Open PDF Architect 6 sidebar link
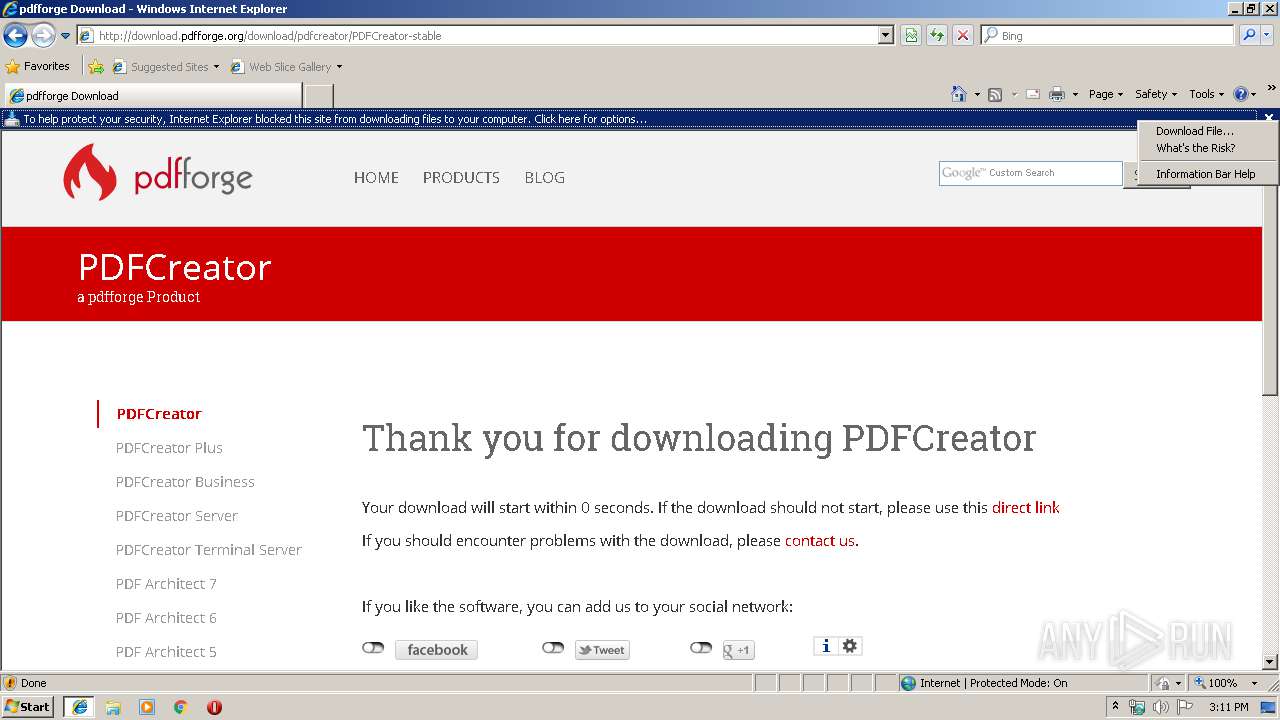The image size is (1280, 720). 166,618
